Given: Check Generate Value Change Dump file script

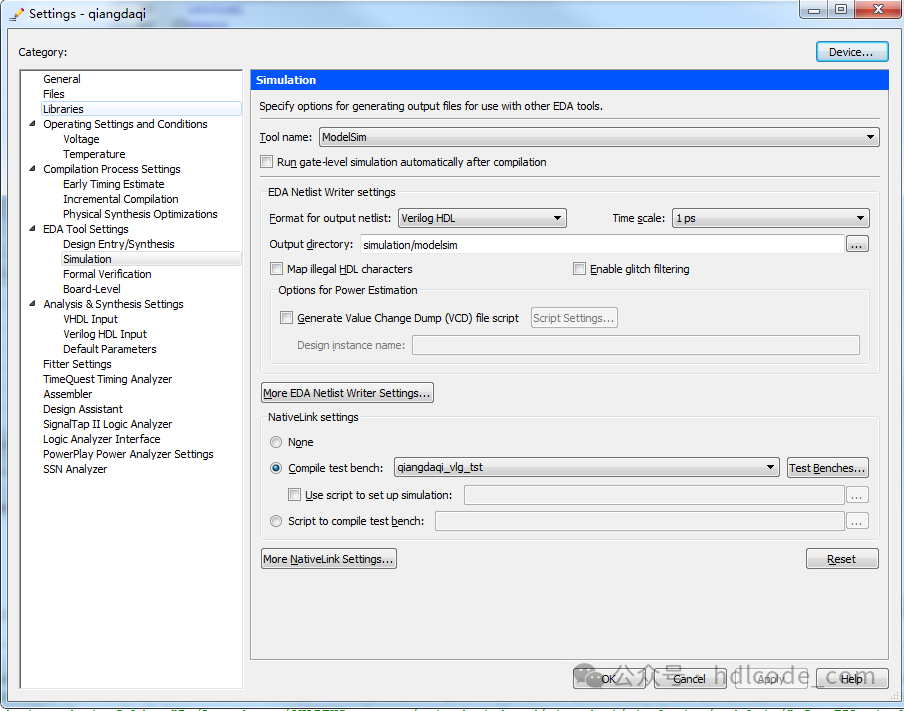Looking at the screenshot, I should (x=287, y=318).
